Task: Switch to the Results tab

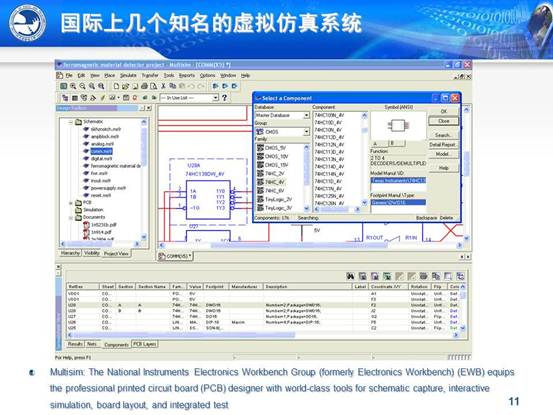Action: pos(75,344)
